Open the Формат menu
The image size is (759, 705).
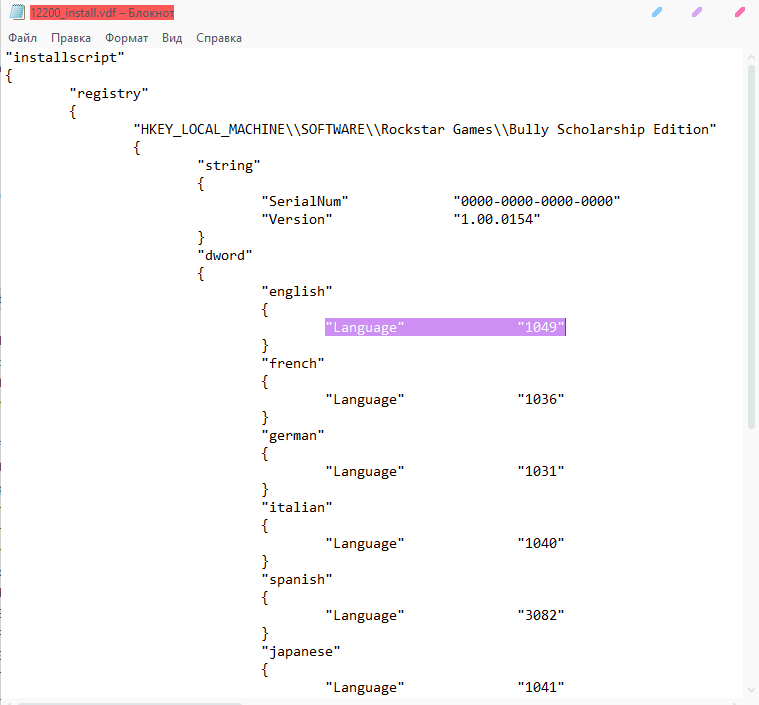pyautogui.click(x=126, y=38)
